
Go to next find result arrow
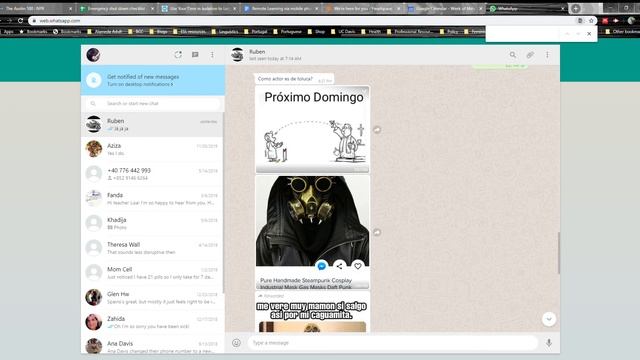[578, 34]
